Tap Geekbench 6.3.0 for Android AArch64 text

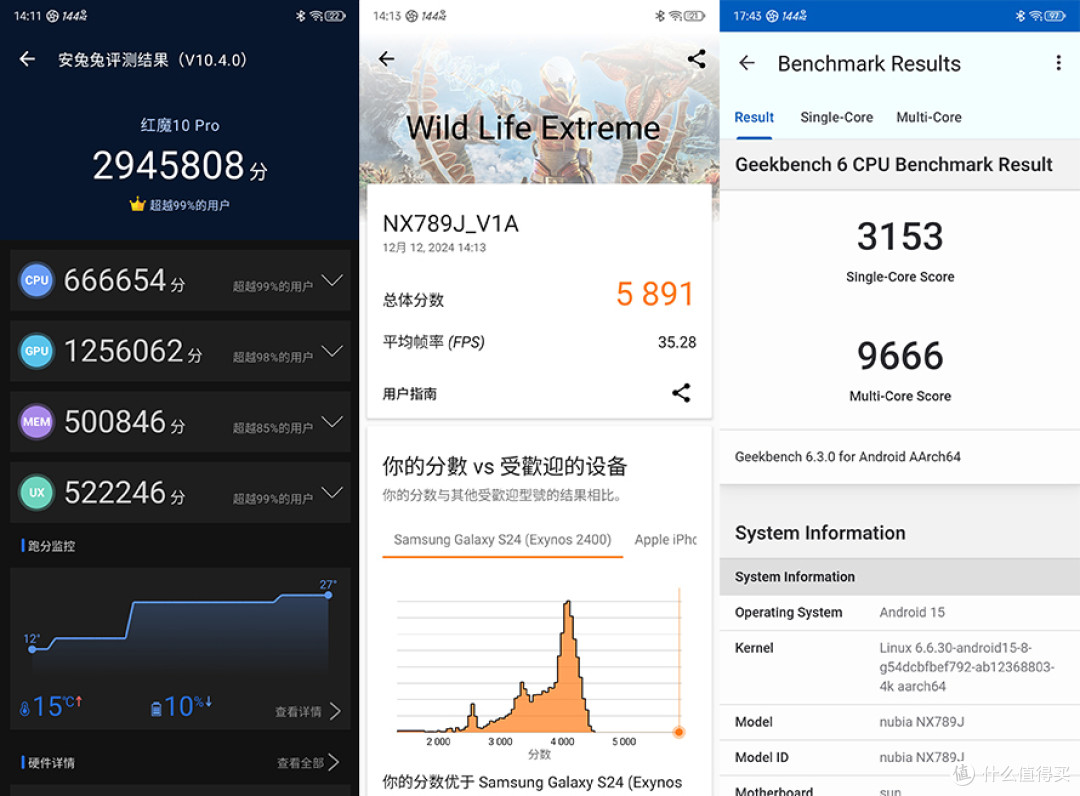847,457
